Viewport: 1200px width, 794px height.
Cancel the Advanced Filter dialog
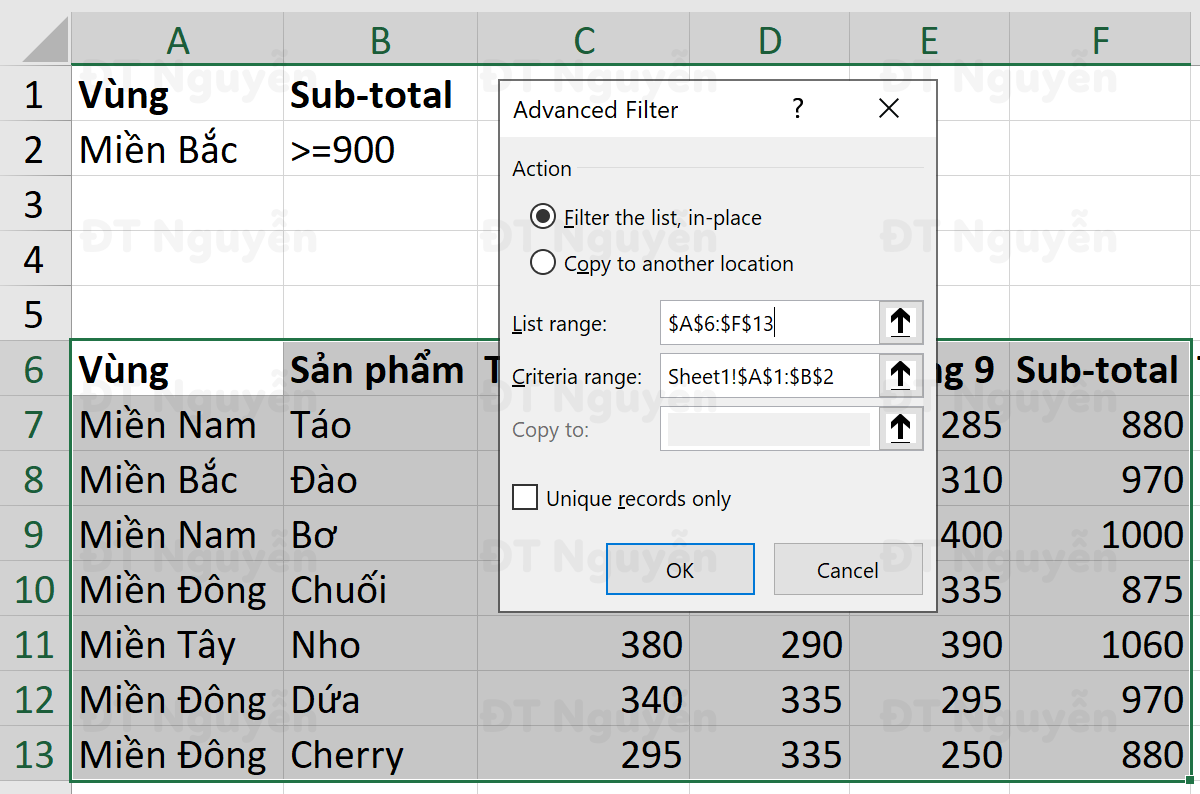[848, 569]
